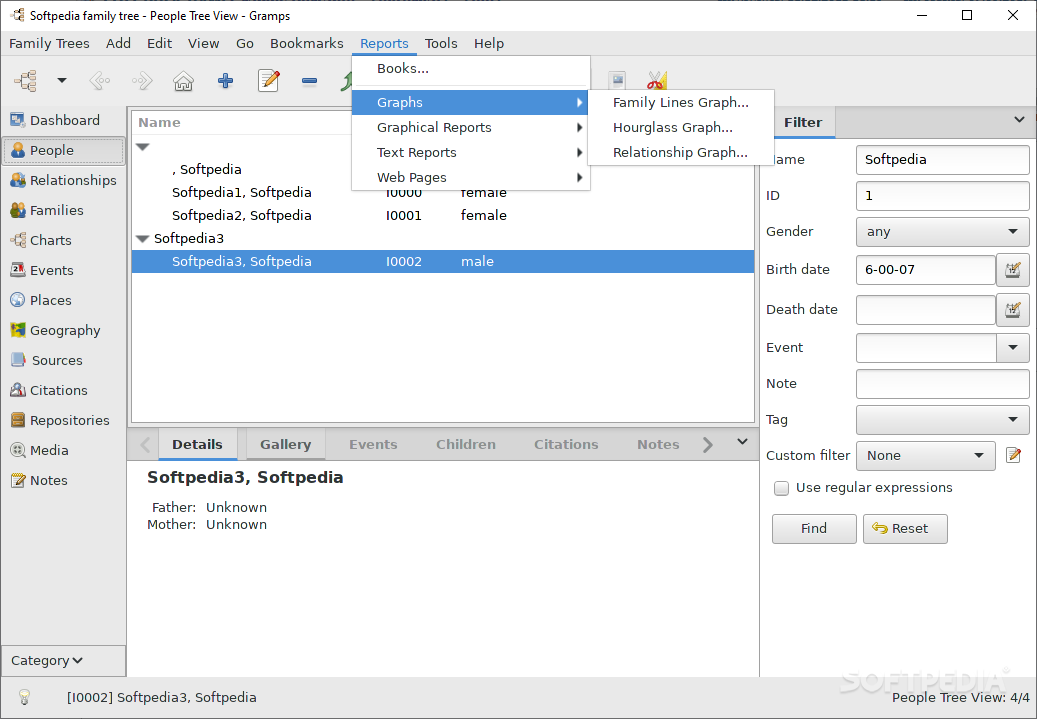Open the Text Reports submenu
The height and width of the screenshot is (719, 1037).
tap(471, 153)
